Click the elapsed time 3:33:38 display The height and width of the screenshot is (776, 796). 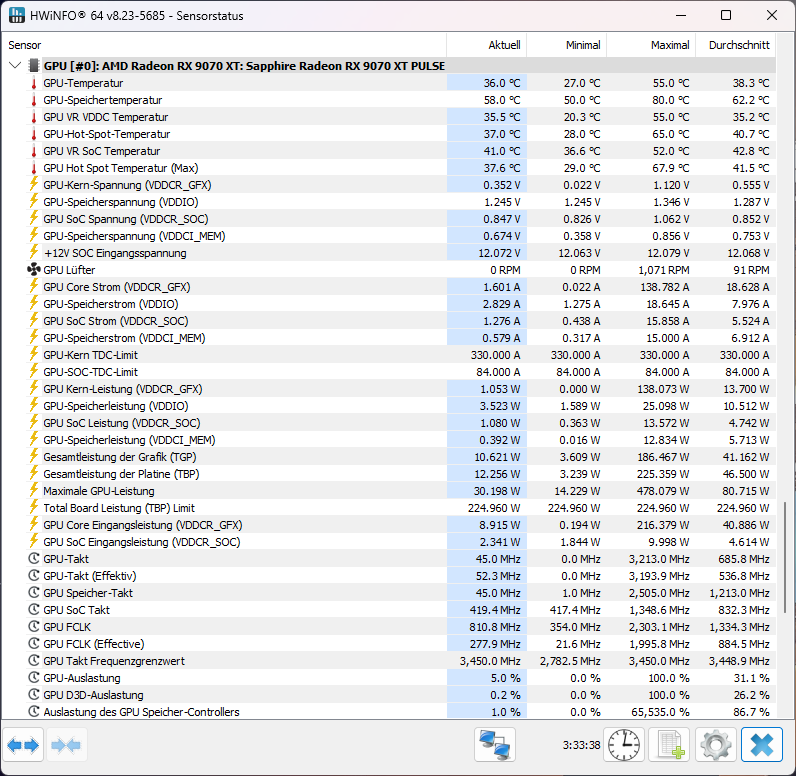pos(581,745)
